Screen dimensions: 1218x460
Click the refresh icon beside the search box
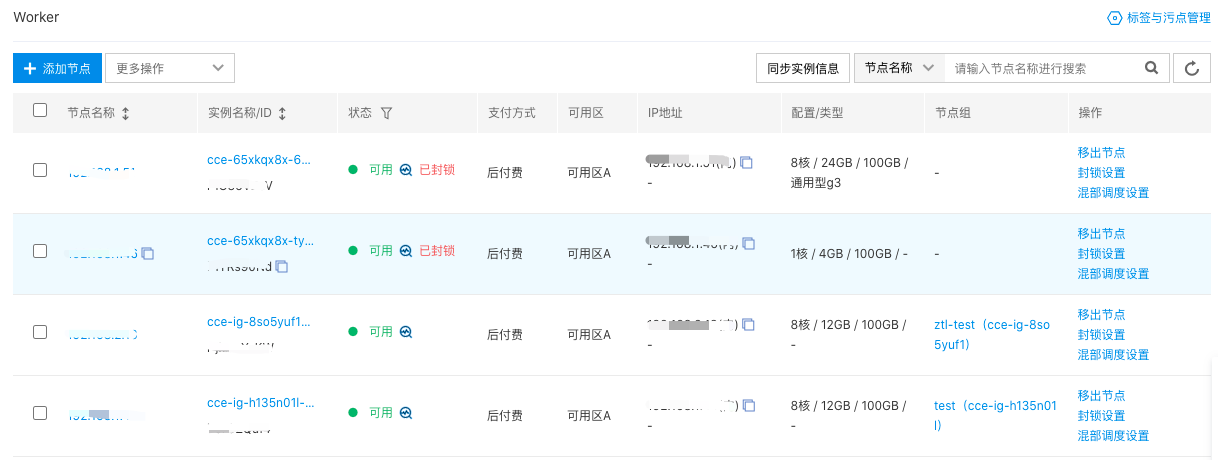1191,68
